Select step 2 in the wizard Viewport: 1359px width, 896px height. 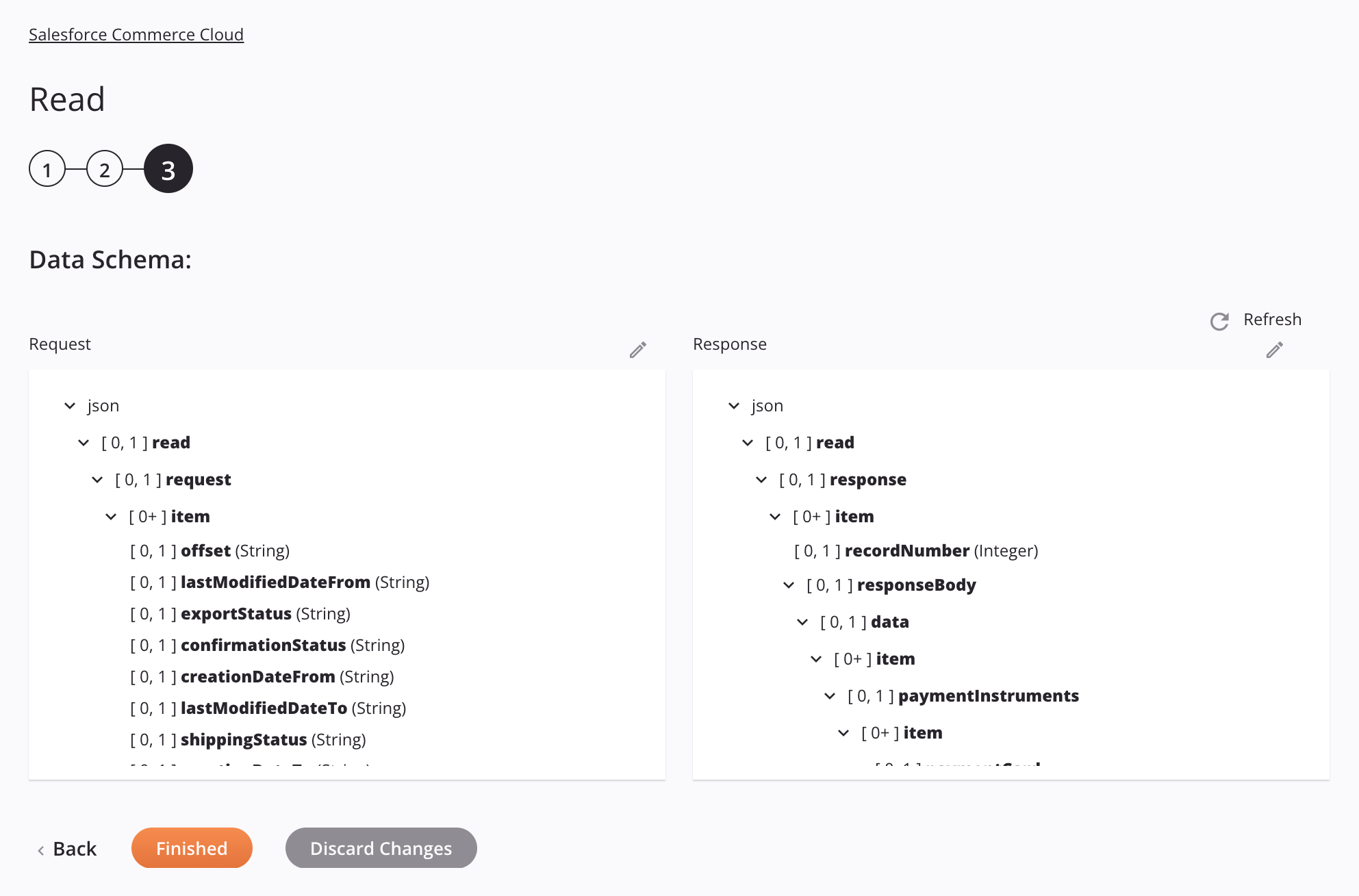(104, 168)
